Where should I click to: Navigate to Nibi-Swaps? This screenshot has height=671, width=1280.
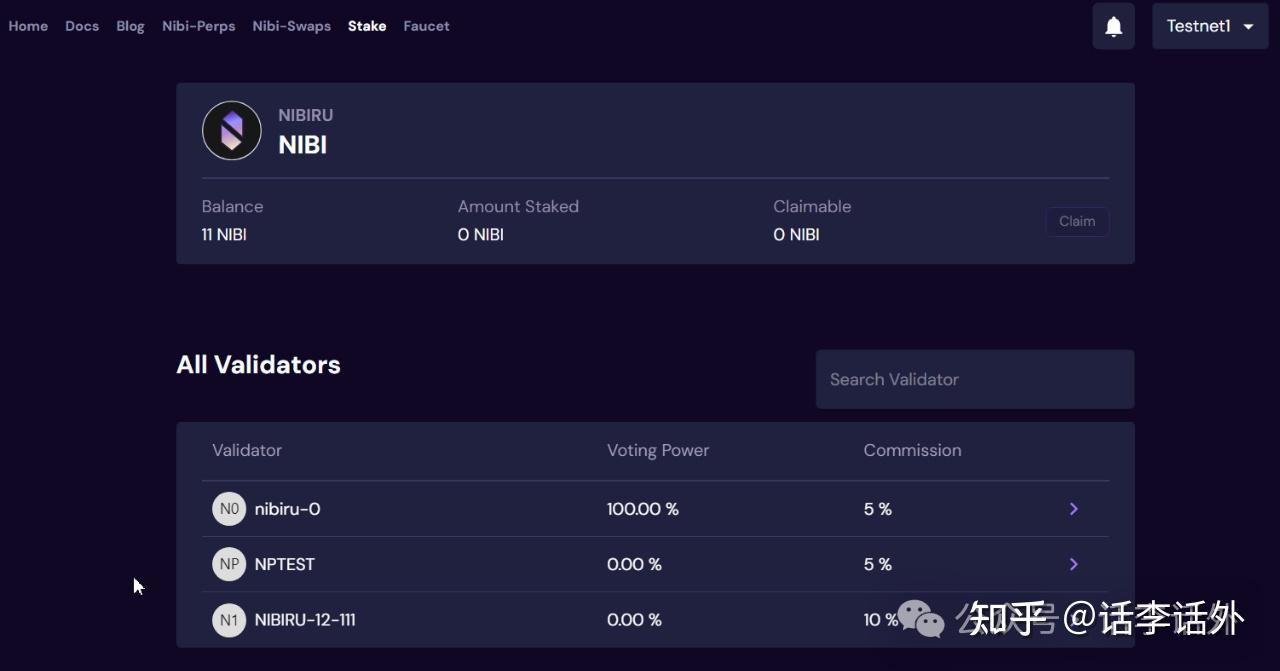(x=291, y=26)
